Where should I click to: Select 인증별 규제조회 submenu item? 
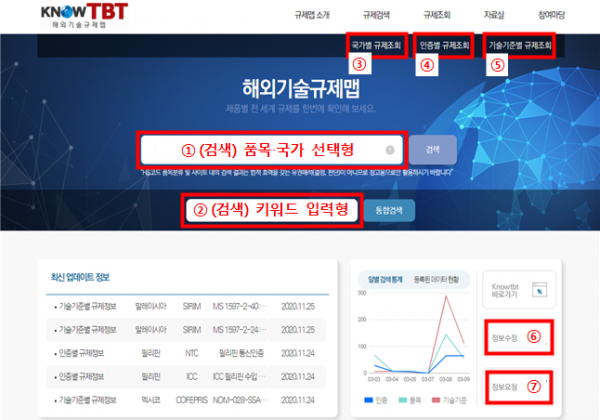(x=443, y=45)
